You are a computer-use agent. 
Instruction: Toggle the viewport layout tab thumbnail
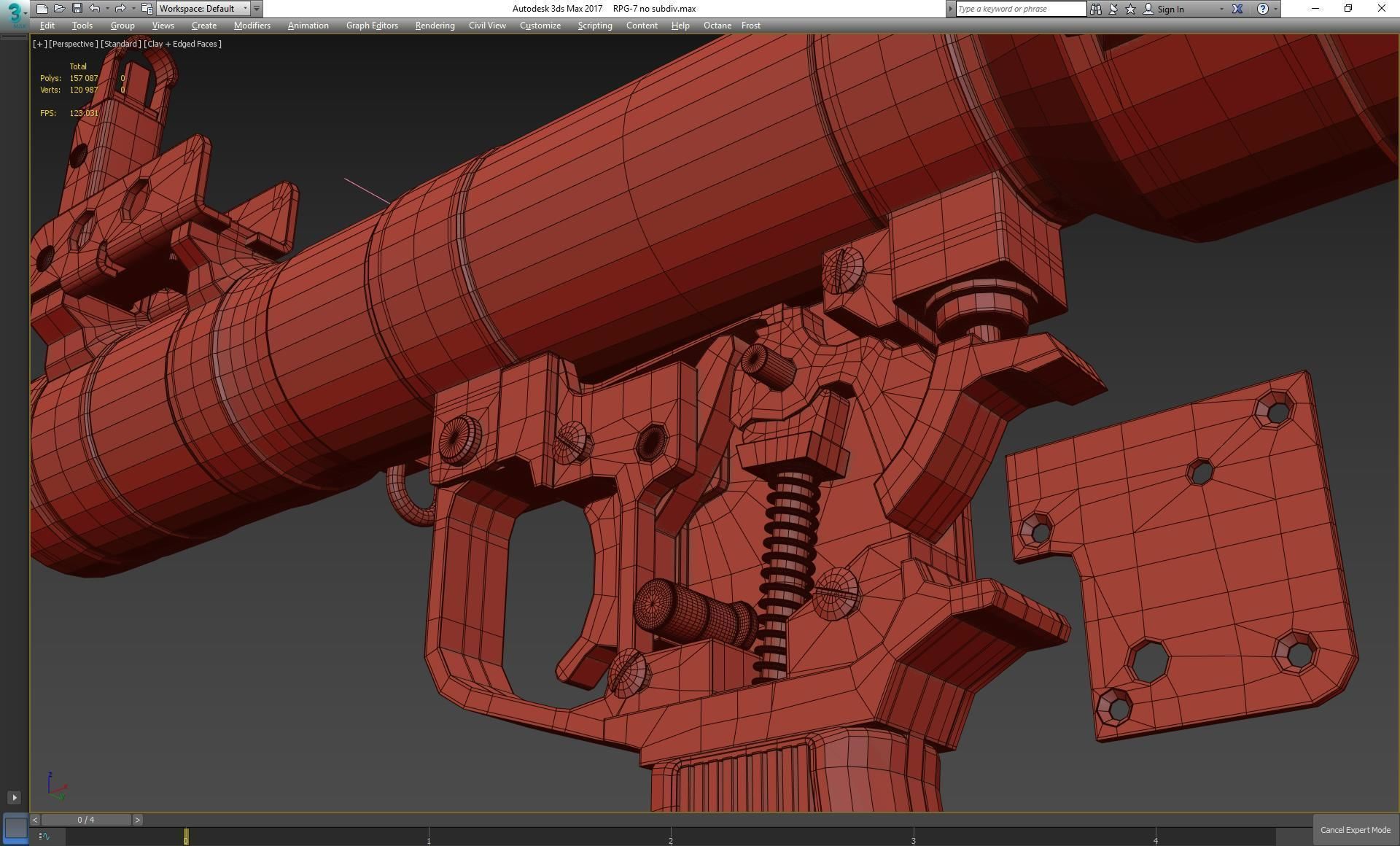point(15,828)
